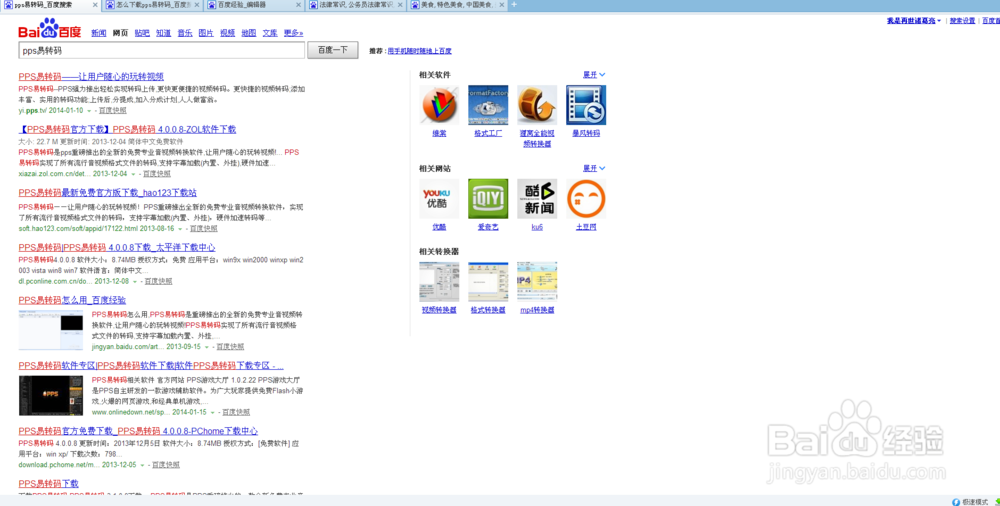Select the 新闻 search category
Image resolution: width=1000 pixels, height=506 pixels.
click(99, 33)
